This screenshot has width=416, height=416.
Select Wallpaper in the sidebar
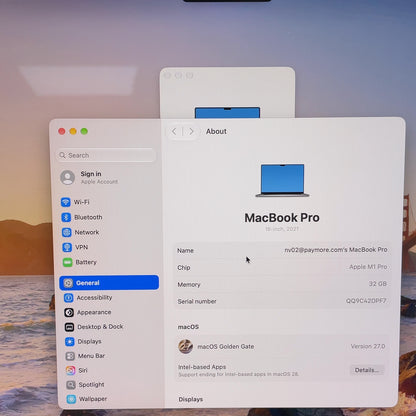tap(87, 399)
